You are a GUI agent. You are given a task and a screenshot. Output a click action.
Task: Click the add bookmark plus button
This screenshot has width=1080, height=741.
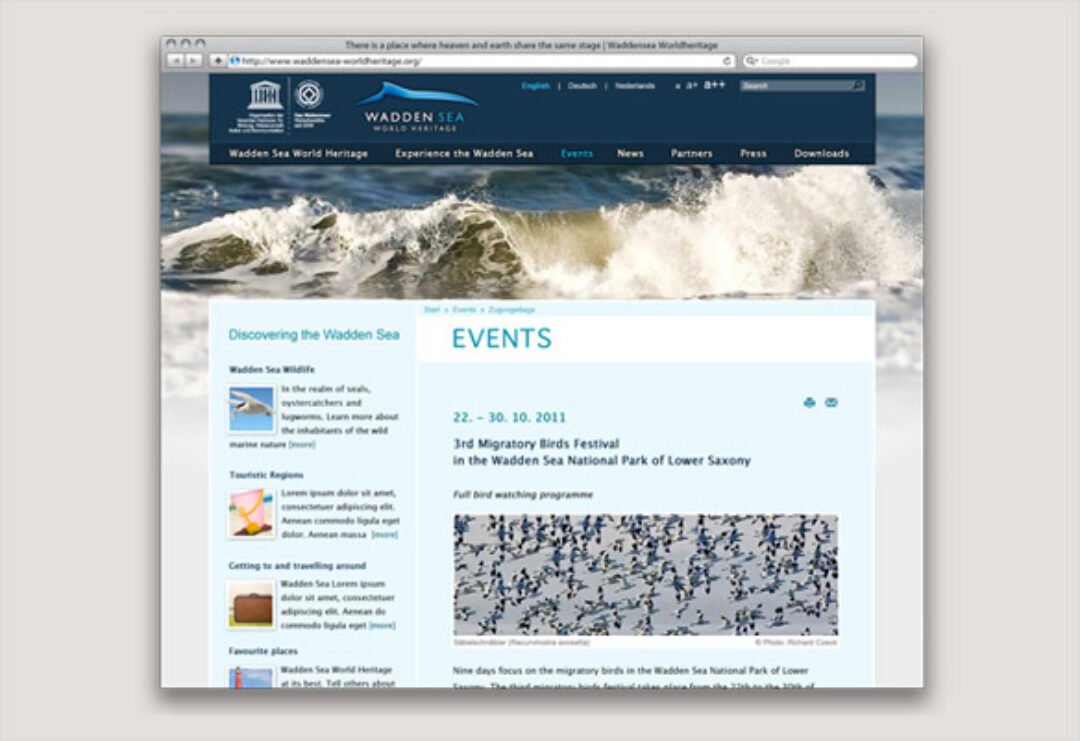218,61
